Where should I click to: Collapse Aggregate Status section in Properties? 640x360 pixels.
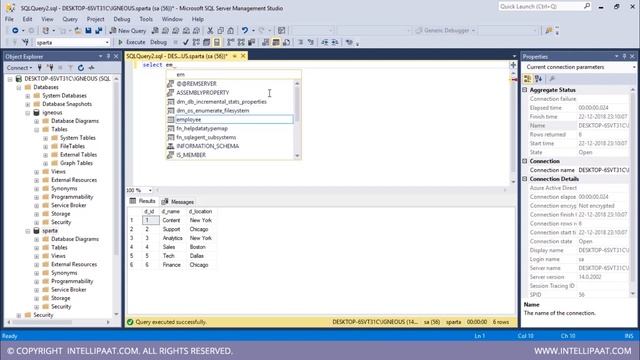[x=525, y=90]
